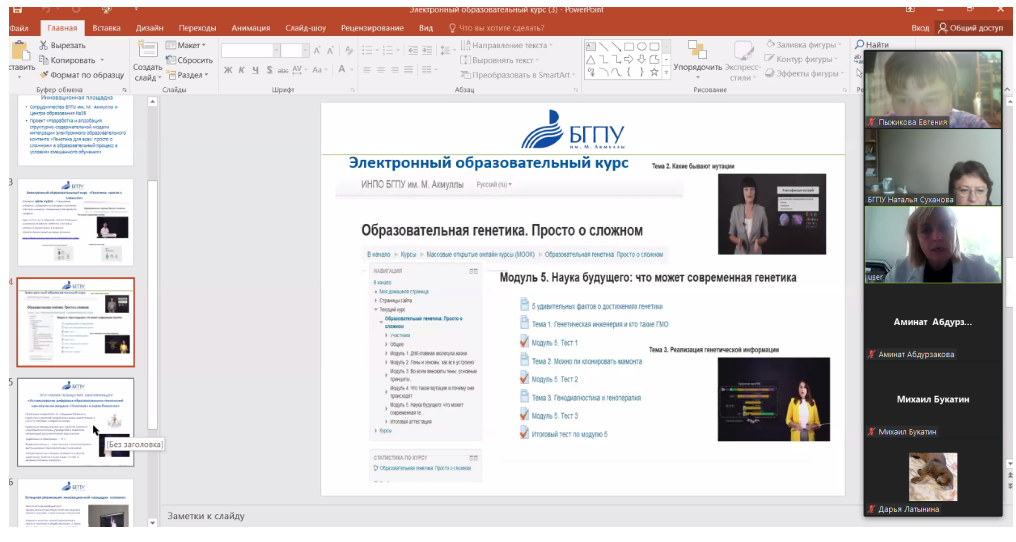Toggle strikethrough (abc) formatting
Viewport: 1016px width, 542px height.
tap(285, 70)
